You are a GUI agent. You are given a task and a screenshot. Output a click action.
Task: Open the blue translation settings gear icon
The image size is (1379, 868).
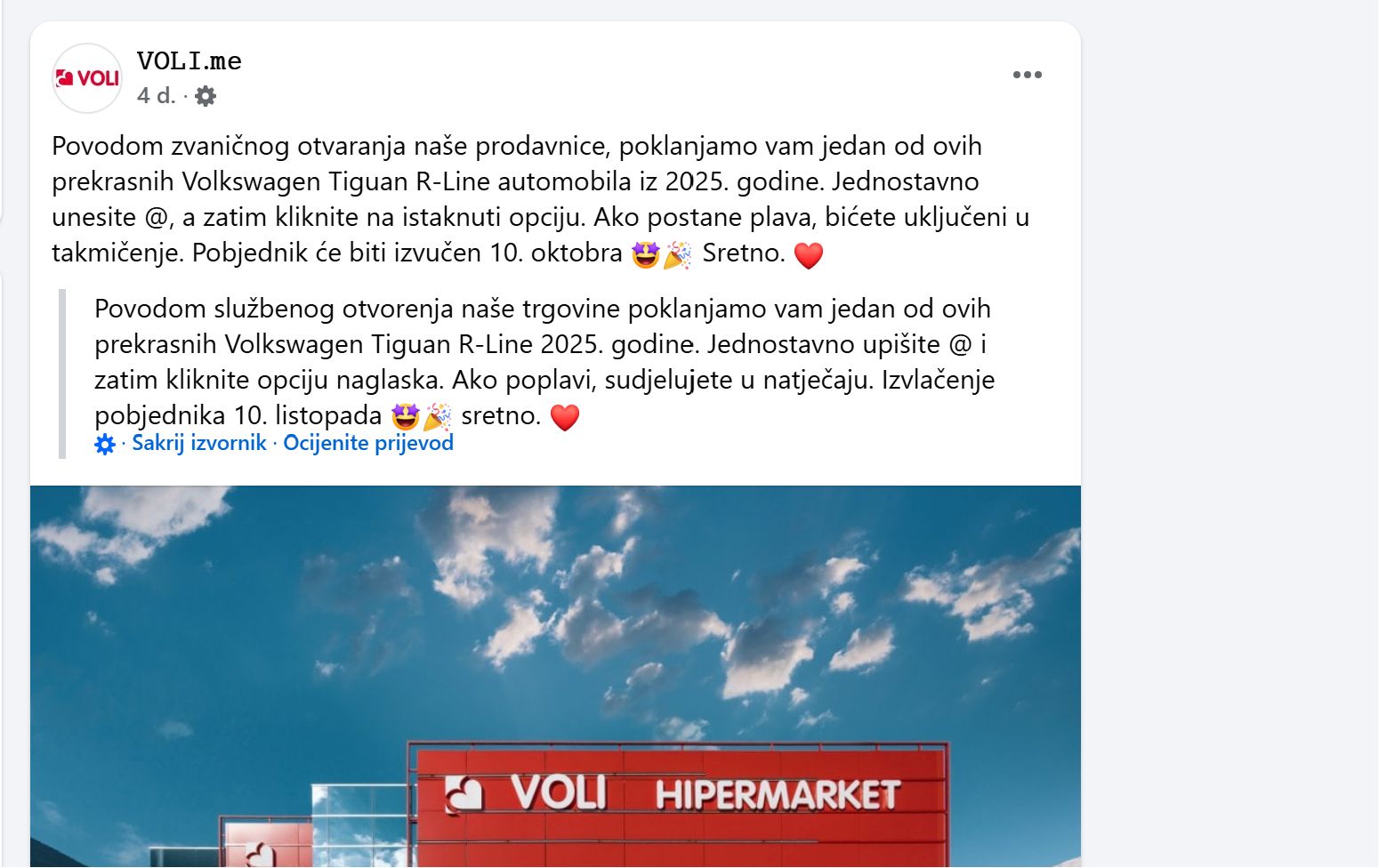(x=105, y=444)
